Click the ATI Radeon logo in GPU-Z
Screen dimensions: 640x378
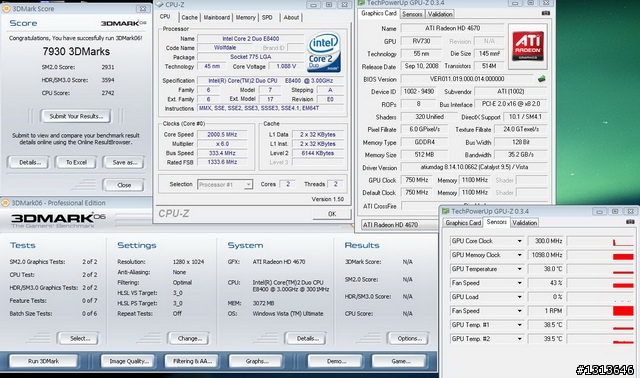point(527,47)
